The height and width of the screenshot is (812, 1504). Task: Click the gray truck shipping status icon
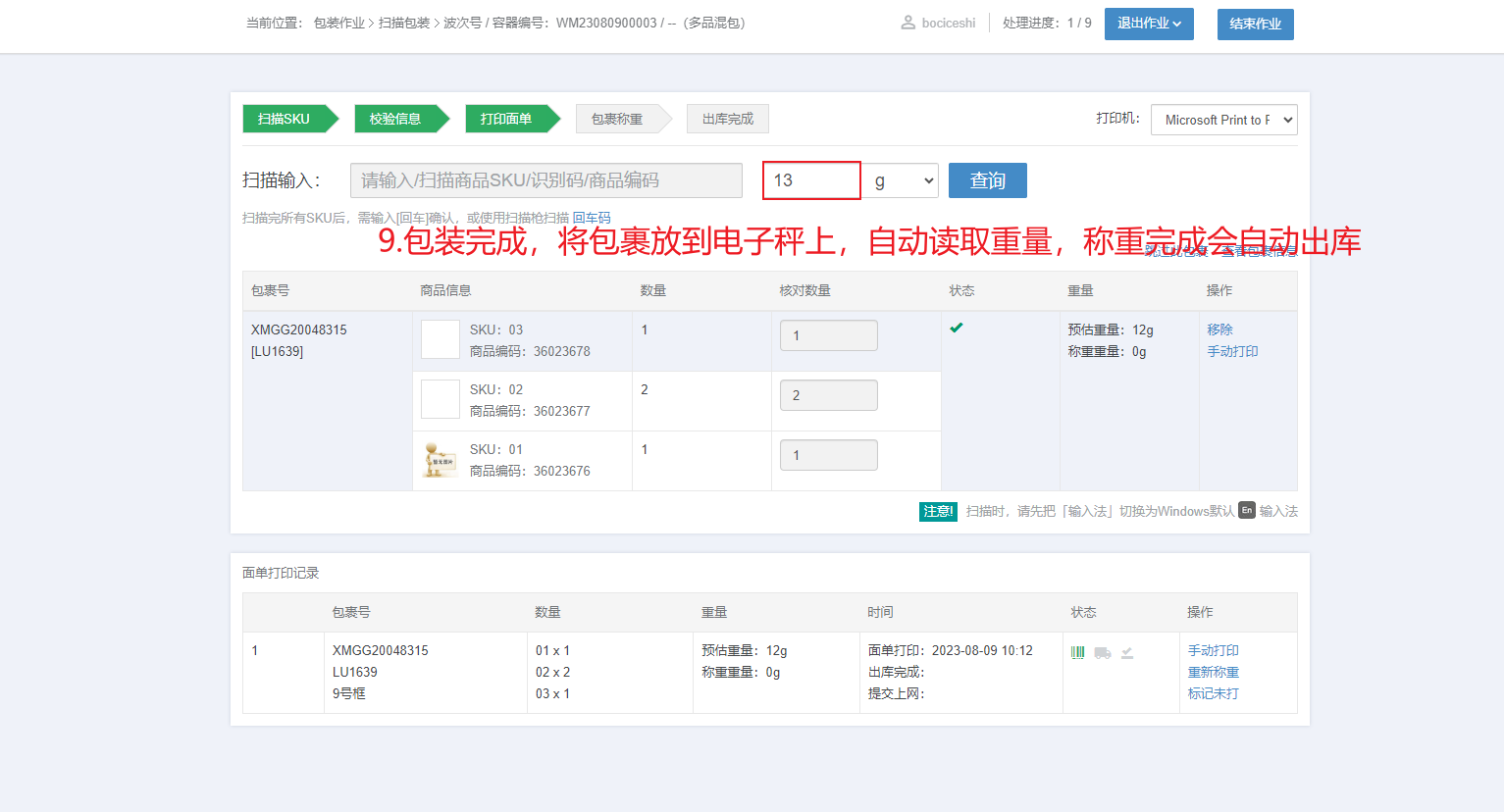coord(1103,652)
